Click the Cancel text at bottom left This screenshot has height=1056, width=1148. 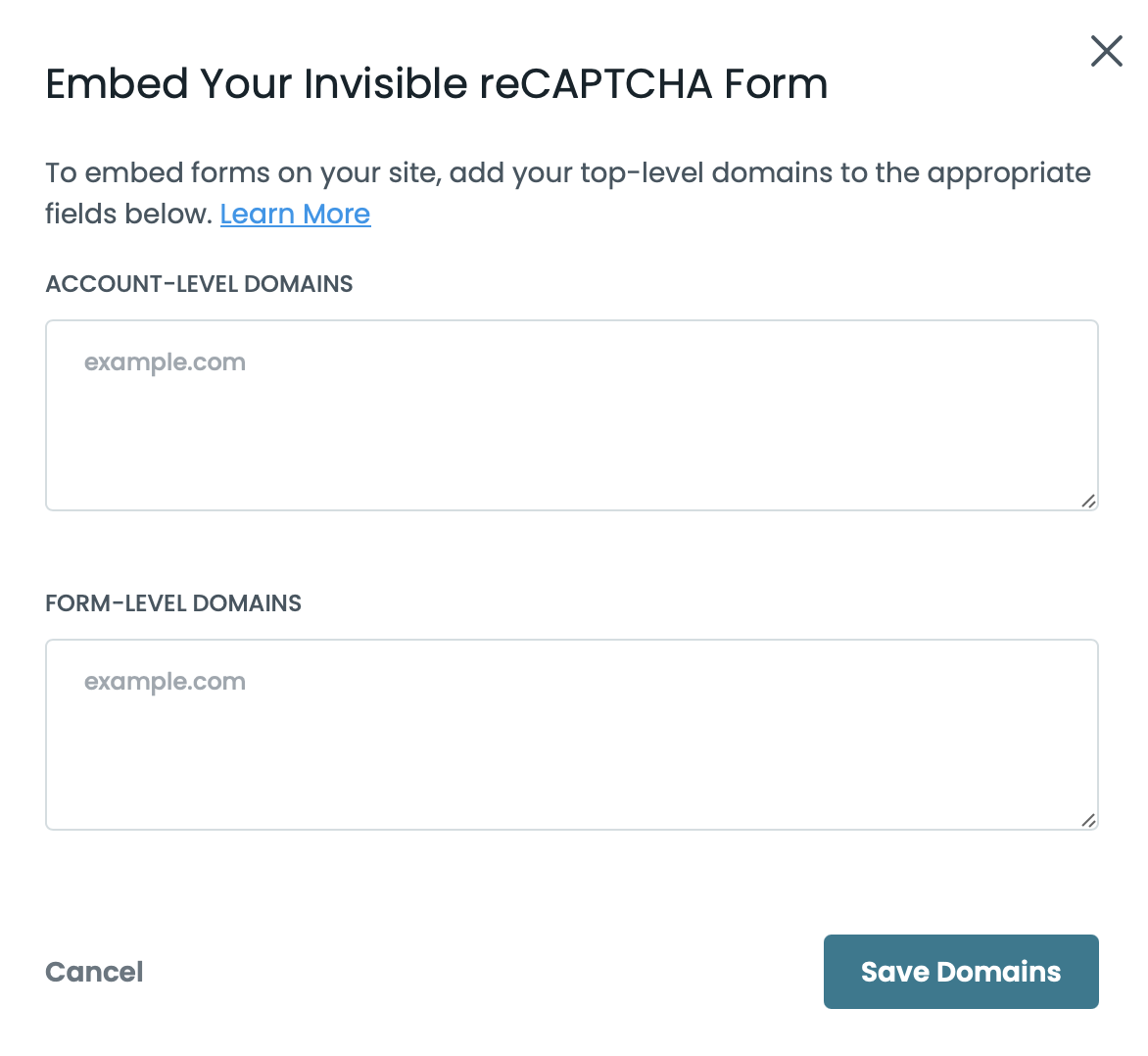[93, 972]
